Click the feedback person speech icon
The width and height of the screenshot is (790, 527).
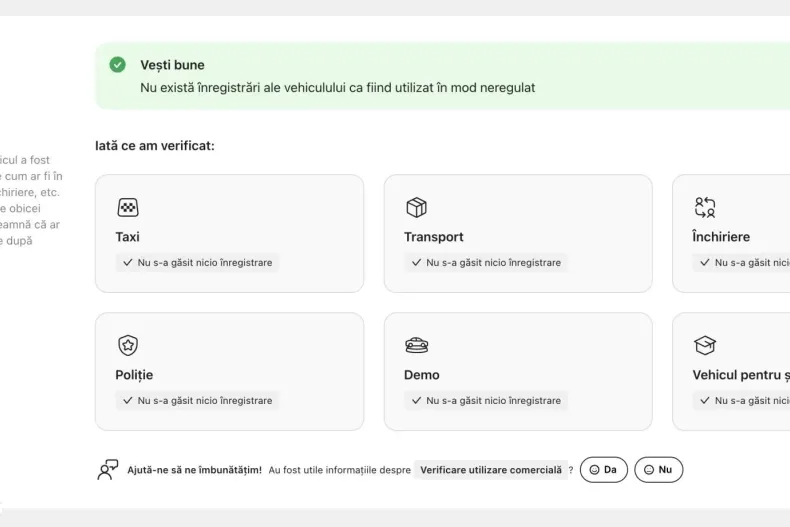pos(107,470)
